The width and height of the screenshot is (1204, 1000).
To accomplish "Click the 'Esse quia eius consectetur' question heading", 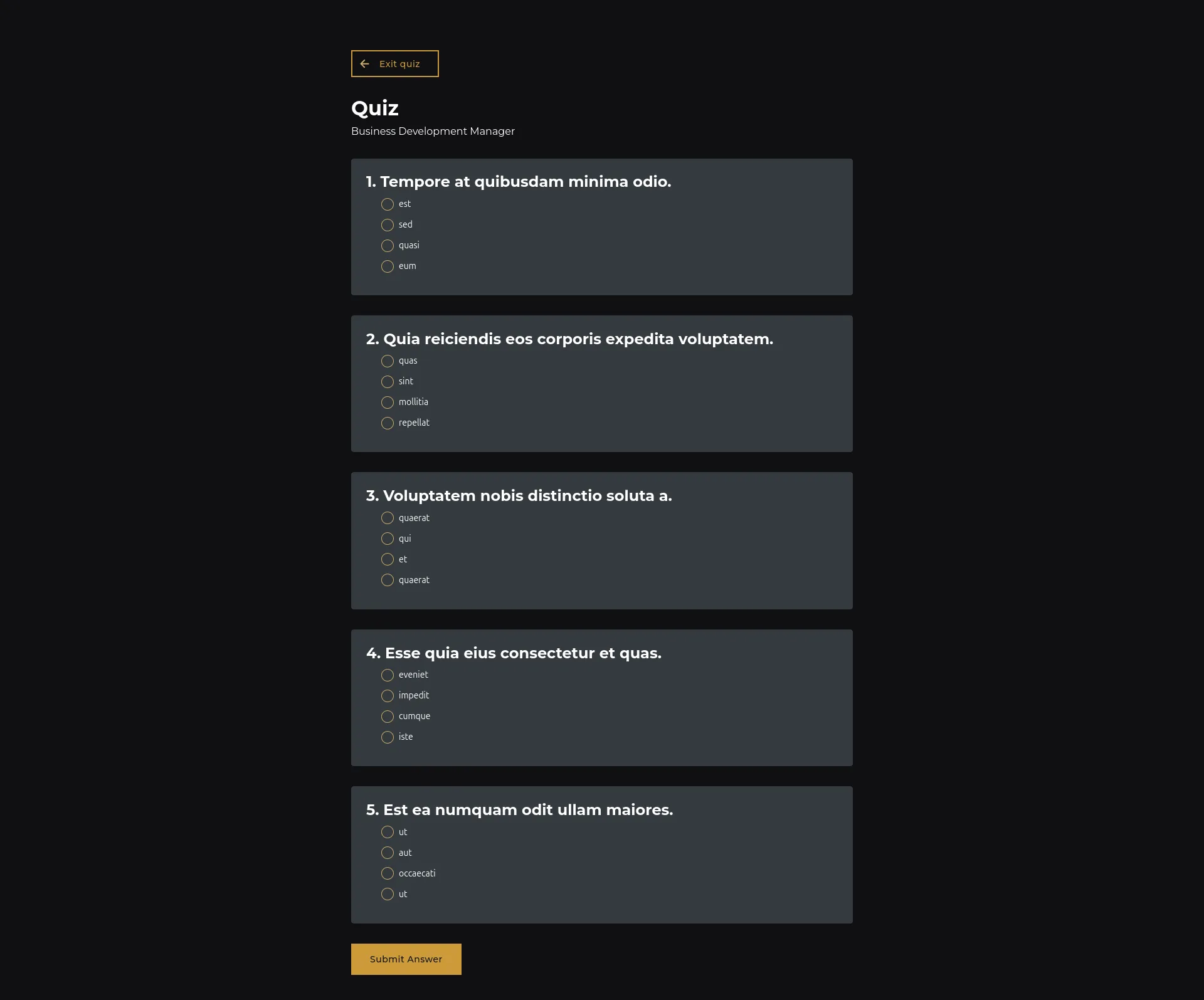I will 514,653.
